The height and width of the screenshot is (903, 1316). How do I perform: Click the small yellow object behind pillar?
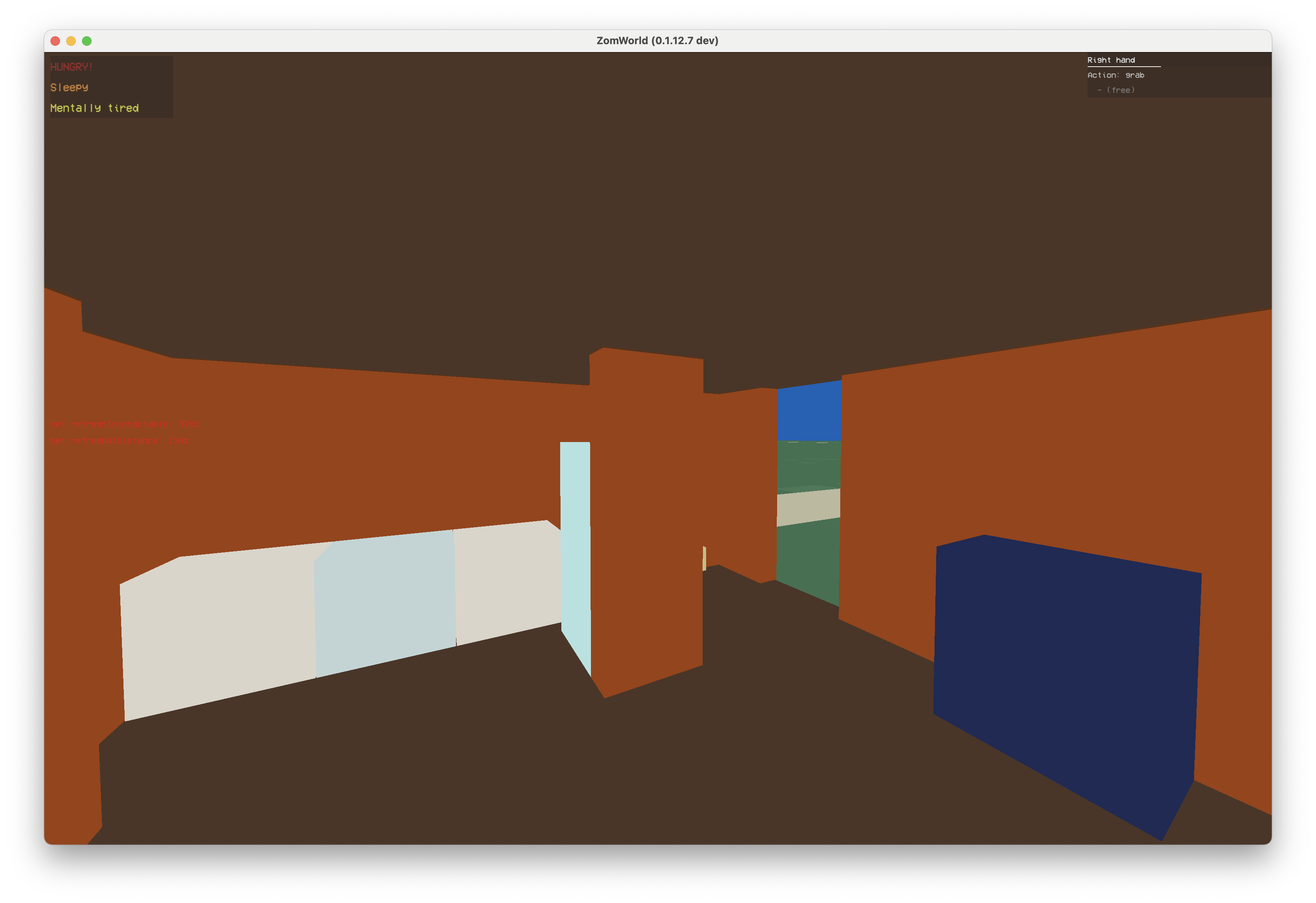point(705,558)
